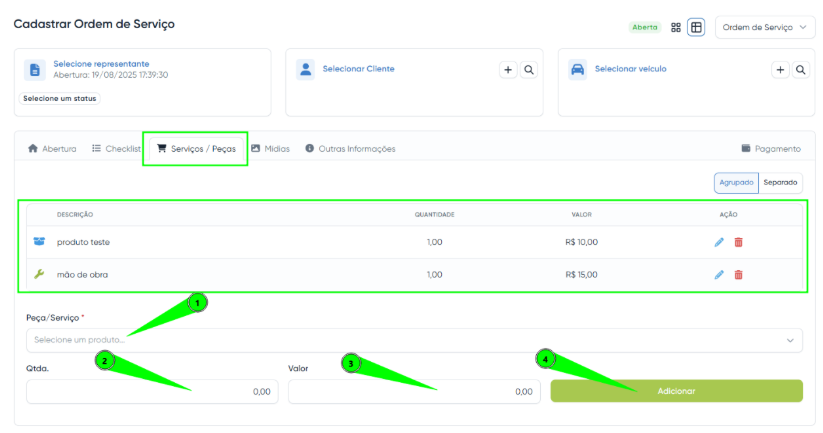The width and height of the screenshot is (823, 433).
Task: Open the Selecione um status selector
Action: 54,99
